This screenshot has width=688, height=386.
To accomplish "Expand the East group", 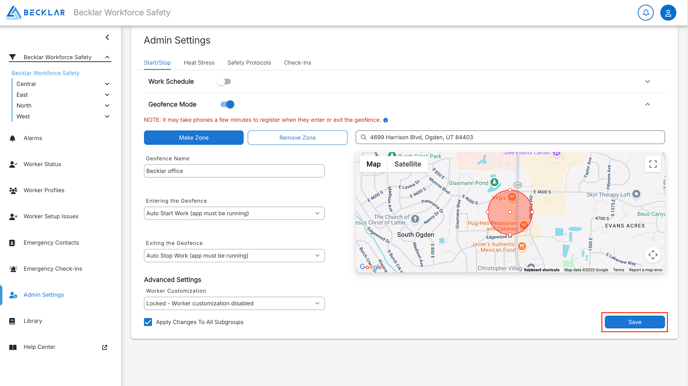I will (107, 95).
